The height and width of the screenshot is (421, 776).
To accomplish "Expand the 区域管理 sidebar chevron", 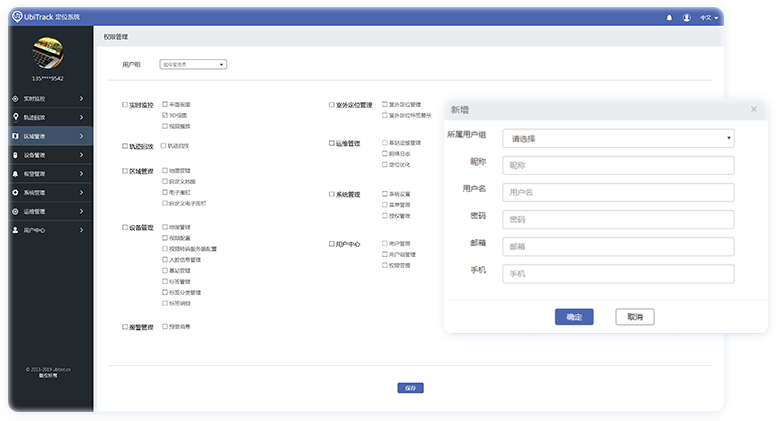I will pyautogui.click(x=82, y=136).
